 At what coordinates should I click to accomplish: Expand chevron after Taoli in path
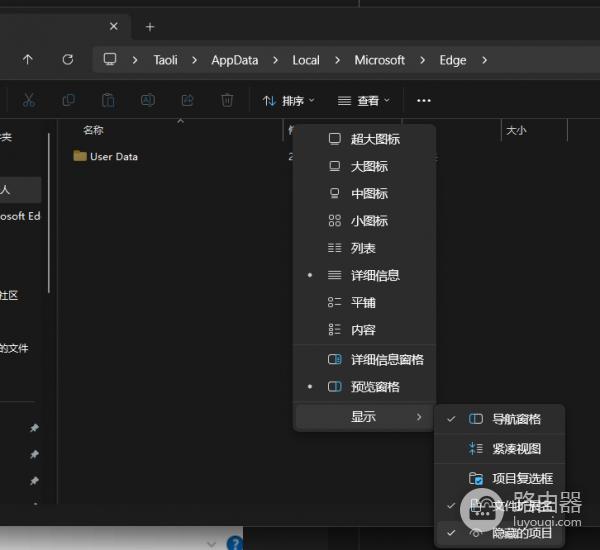click(194, 60)
